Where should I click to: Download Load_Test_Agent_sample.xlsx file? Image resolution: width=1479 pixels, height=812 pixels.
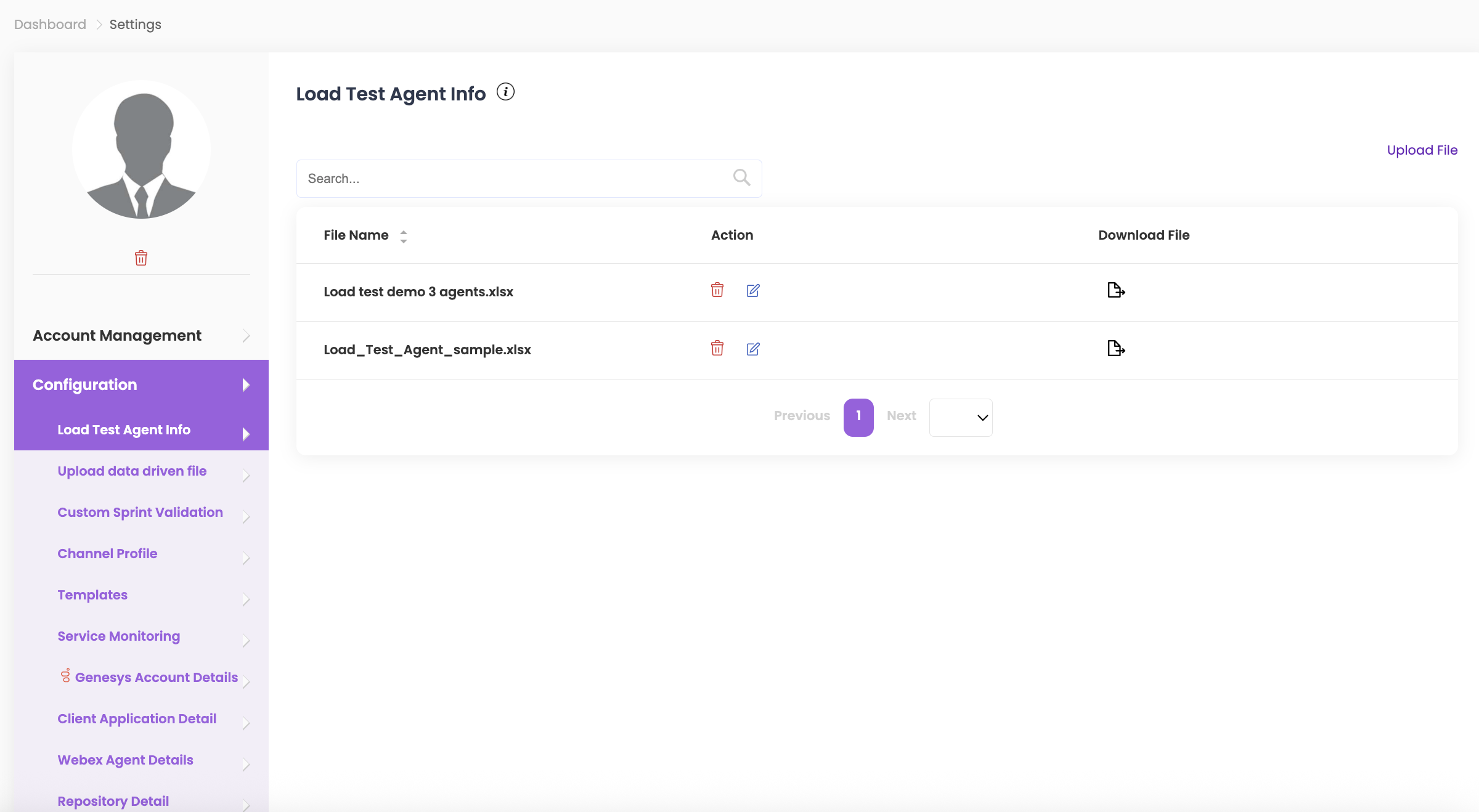[x=1115, y=349]
